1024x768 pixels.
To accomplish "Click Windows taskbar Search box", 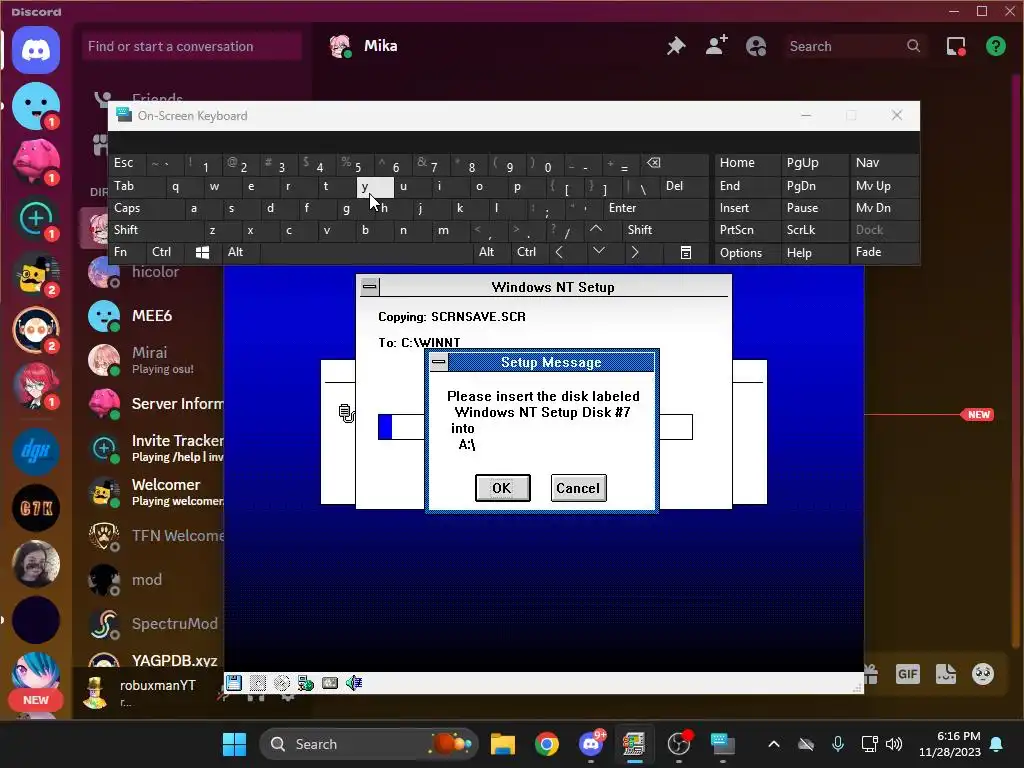I will pos(369,744).
